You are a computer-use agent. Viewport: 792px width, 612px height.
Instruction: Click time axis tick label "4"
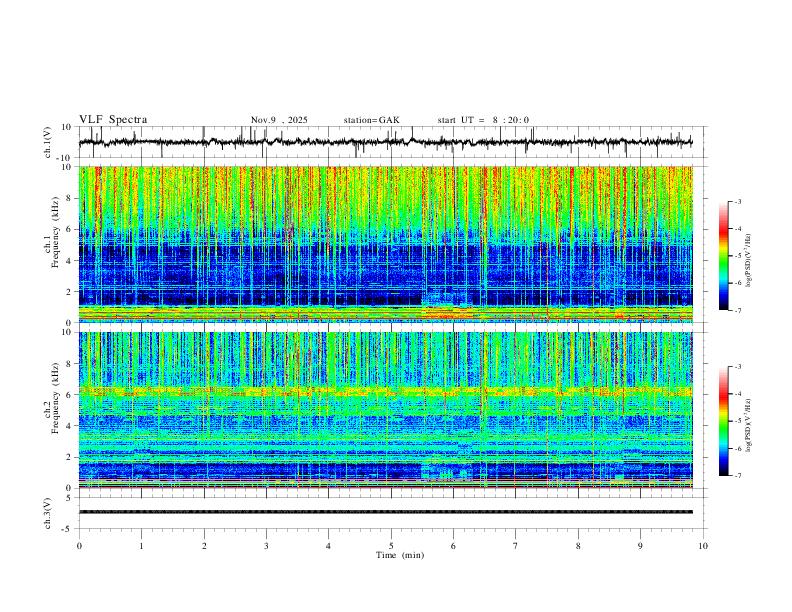click(x=328, y=546)
